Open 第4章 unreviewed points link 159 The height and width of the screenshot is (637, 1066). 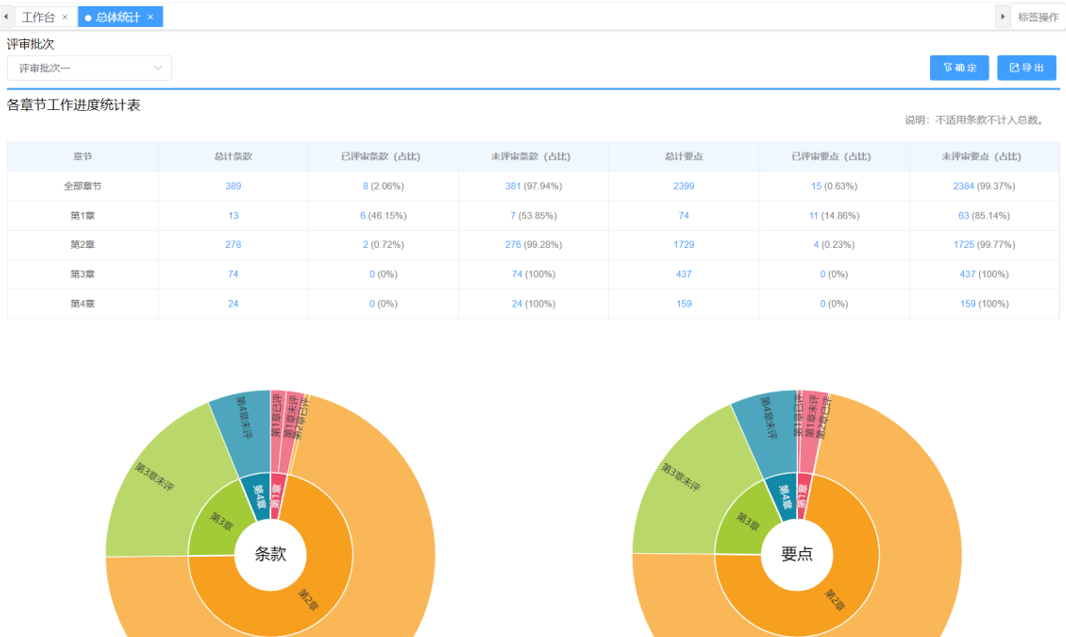[967, 304]
